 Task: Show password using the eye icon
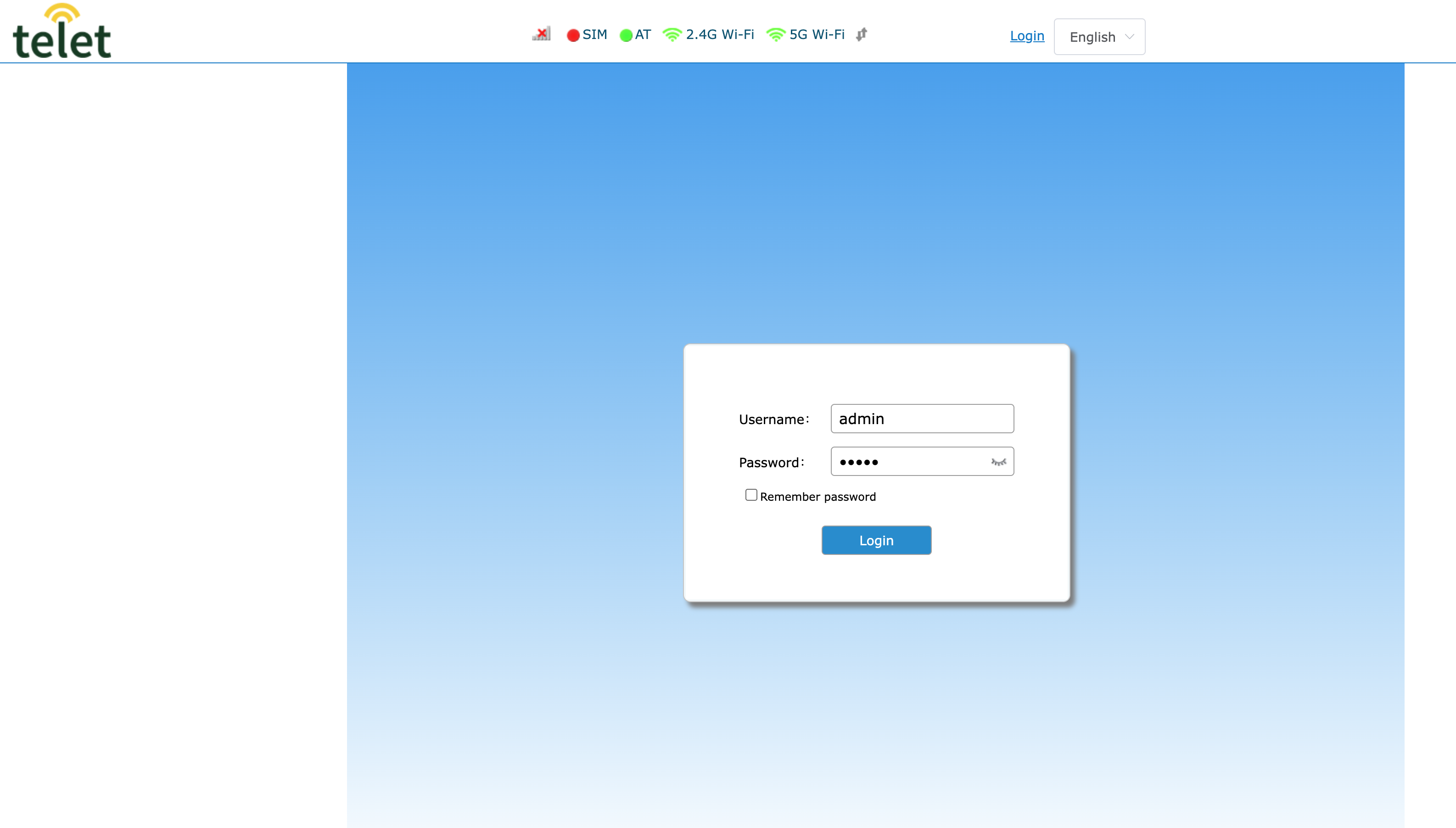click(998, 462)
